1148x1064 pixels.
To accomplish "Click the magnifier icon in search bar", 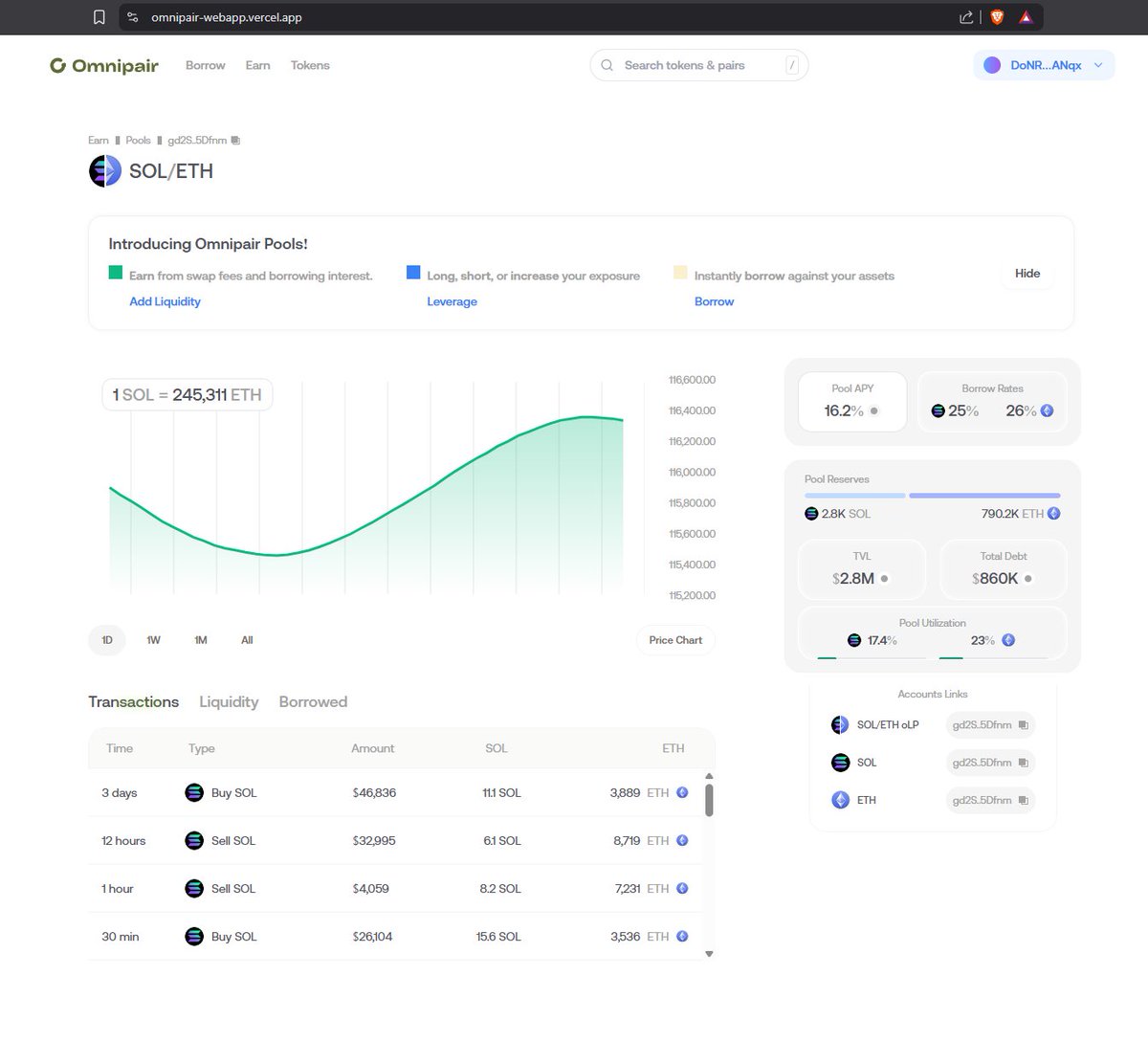I will tap(607, 65).
